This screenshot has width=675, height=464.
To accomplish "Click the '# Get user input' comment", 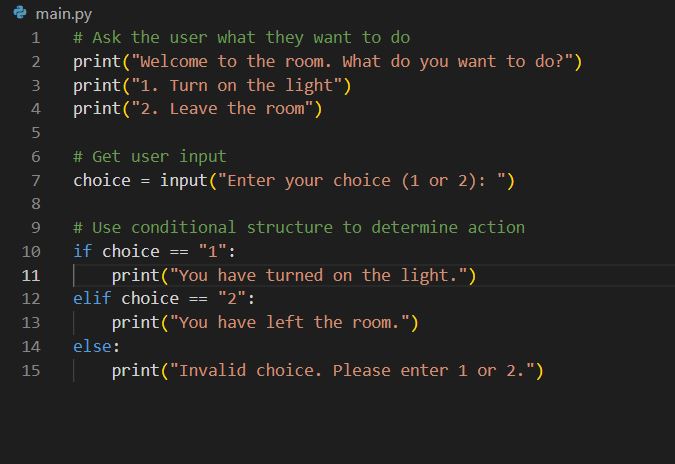I will (150, 157).
